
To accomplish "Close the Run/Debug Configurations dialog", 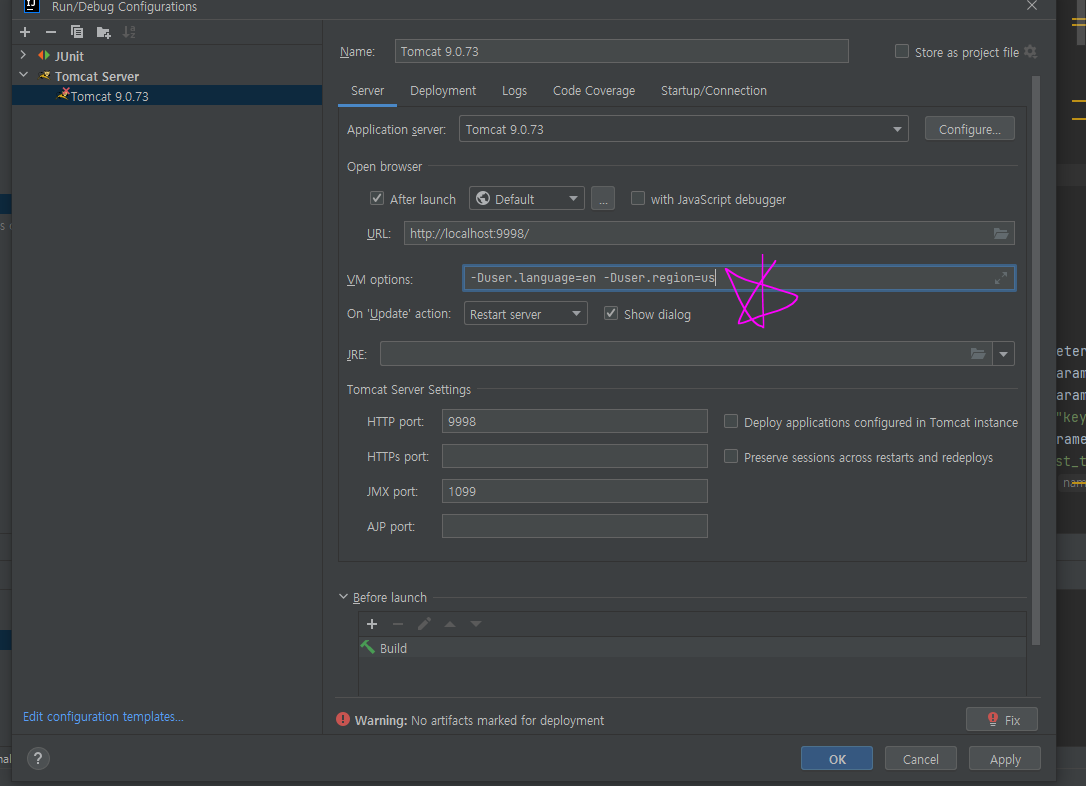I will pos(1032,6).
